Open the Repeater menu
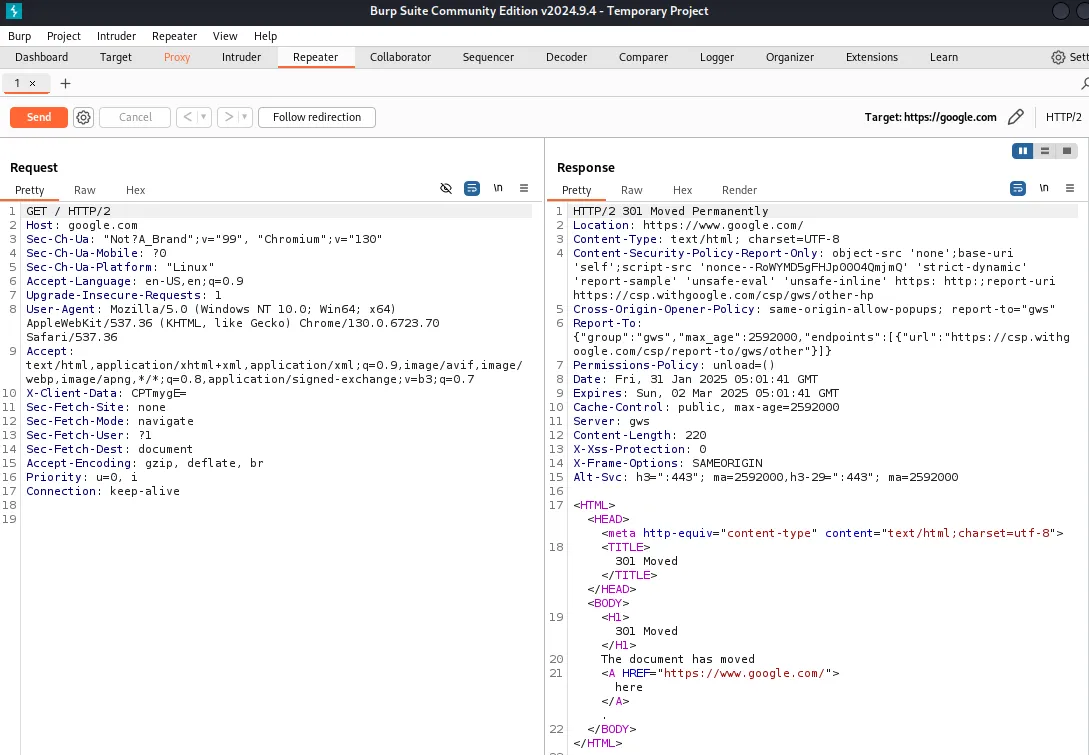The height and width of the screenshot is (755, 1089). [x=174, y=36]
